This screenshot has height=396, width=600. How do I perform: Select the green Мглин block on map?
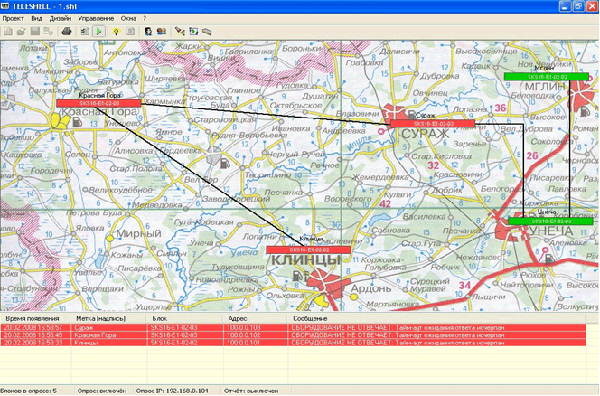[x=546, y=77]
